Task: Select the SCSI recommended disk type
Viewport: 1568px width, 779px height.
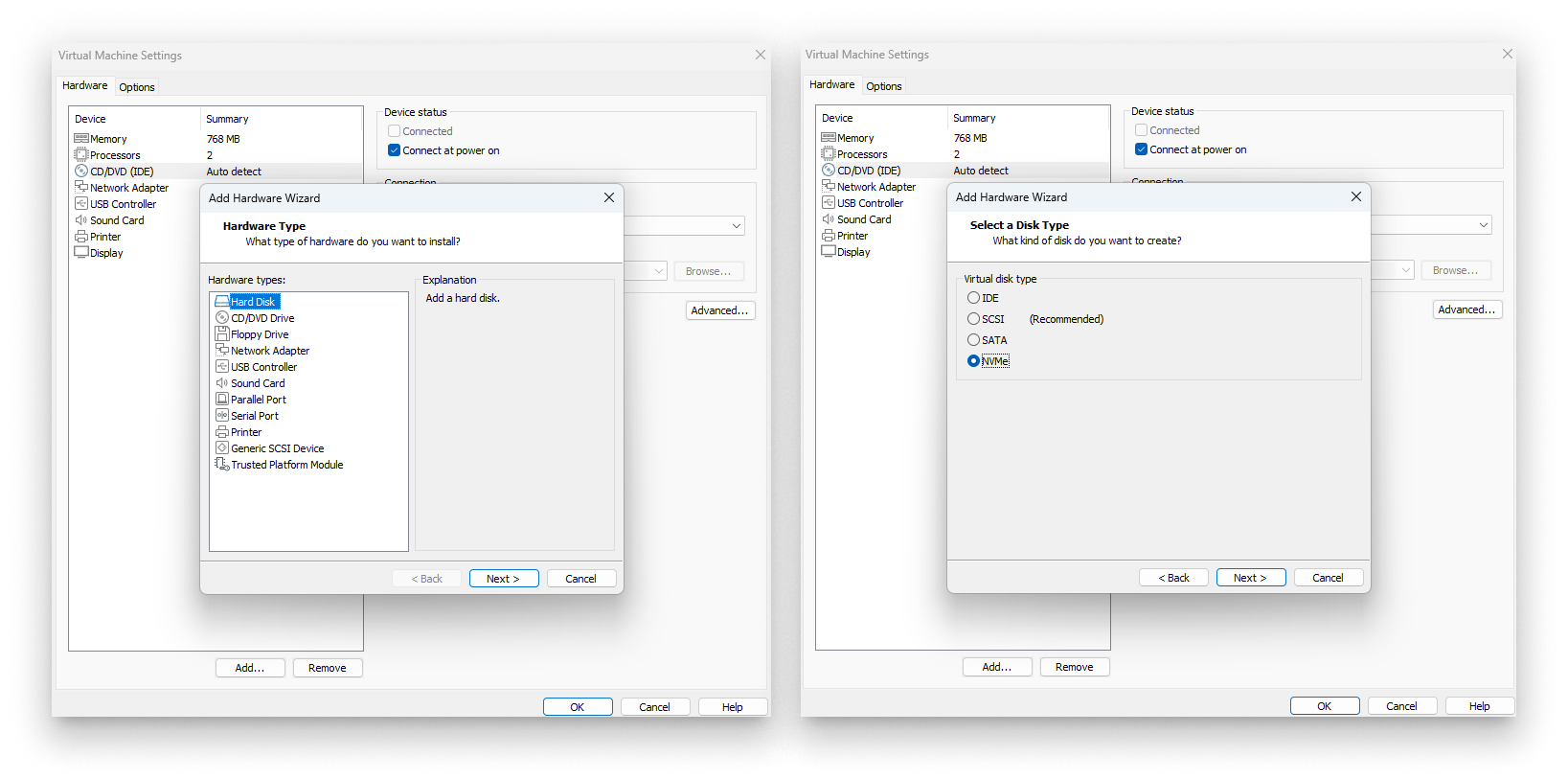Action: coord(973,319)
